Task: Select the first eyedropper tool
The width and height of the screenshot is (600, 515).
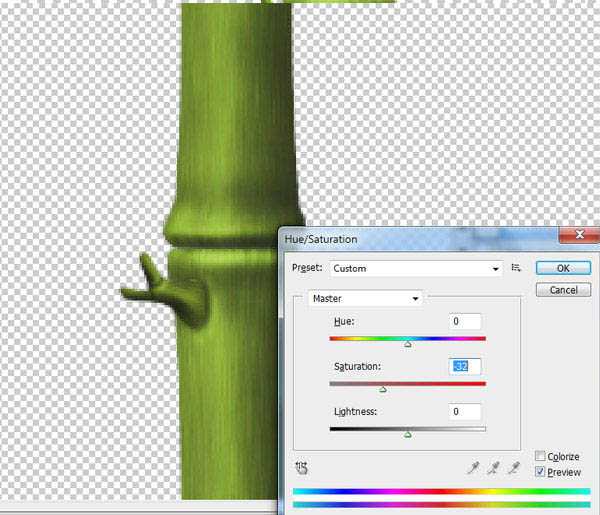Action: coord(473,468)
